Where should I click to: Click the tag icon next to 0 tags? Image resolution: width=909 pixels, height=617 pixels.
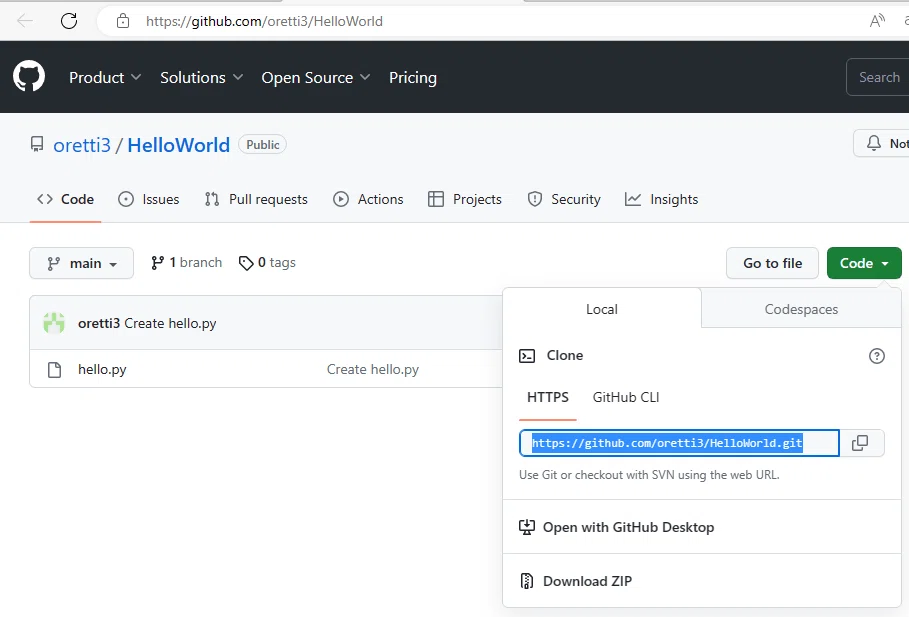(x=246, y=263)
